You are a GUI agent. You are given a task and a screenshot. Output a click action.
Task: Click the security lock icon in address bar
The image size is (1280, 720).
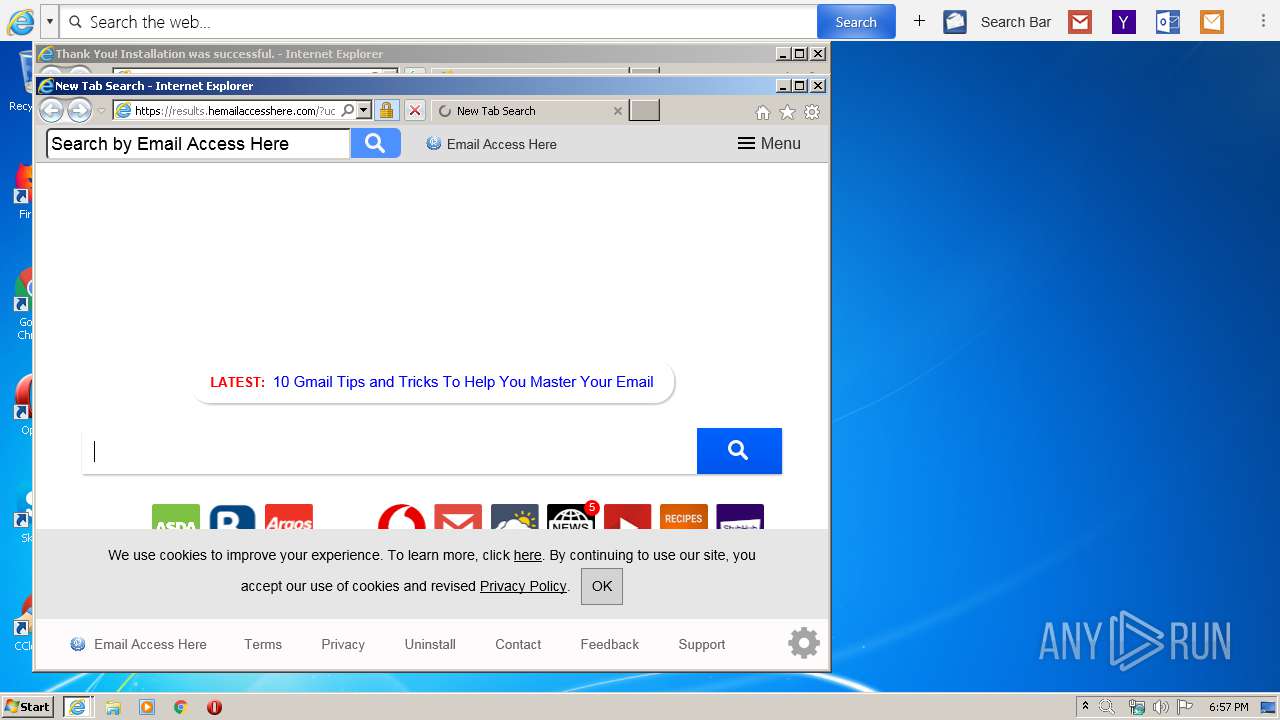(x=387, y=110)
